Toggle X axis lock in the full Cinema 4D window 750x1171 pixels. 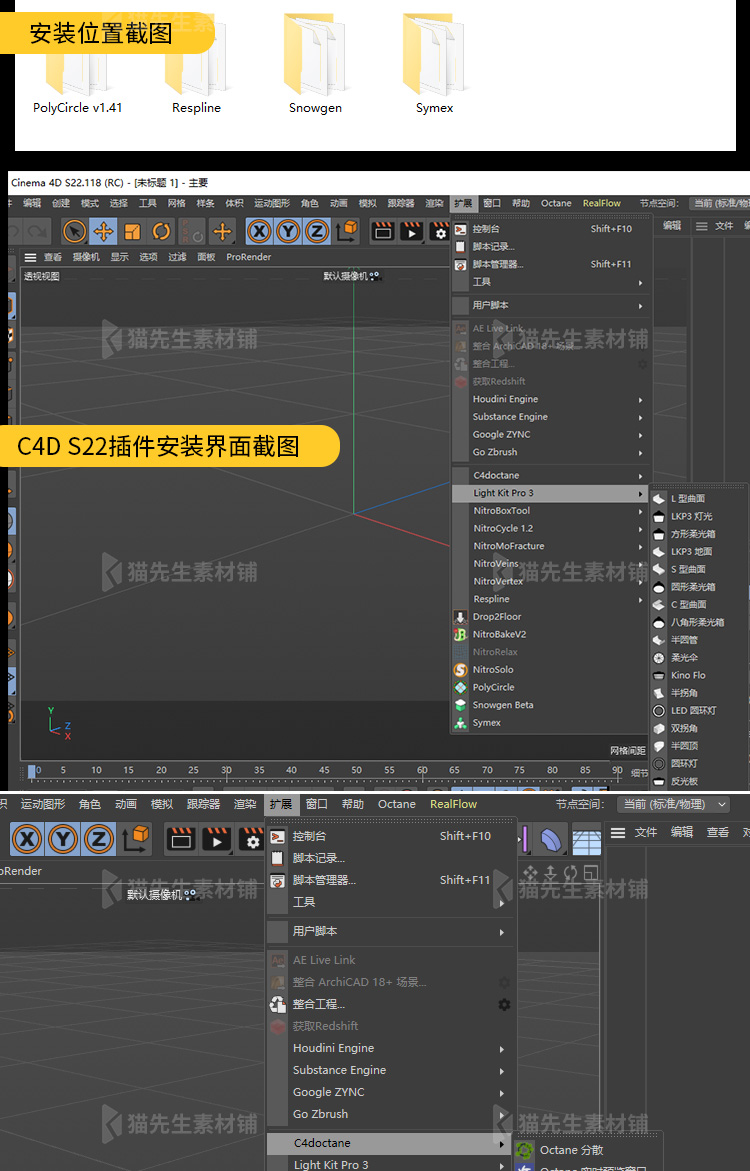click(x=259, y=232)
